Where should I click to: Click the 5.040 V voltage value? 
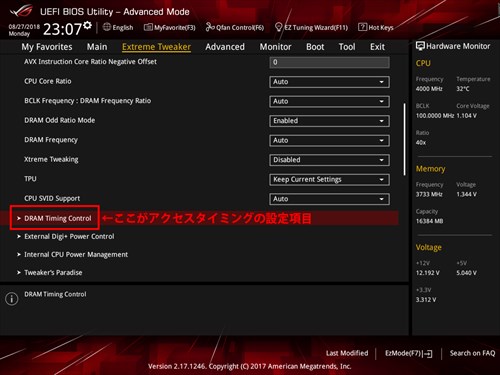click(x=467, y=273)
